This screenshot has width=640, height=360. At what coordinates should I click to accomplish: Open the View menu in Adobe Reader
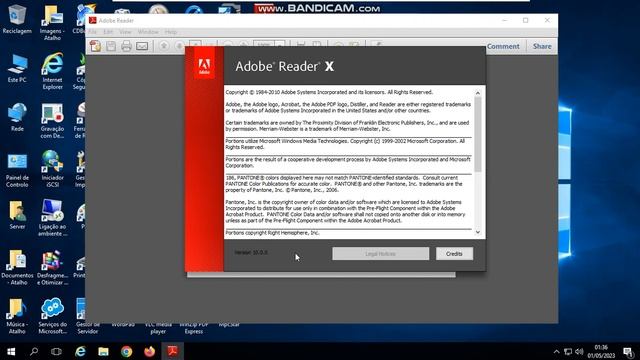point(125,32)
